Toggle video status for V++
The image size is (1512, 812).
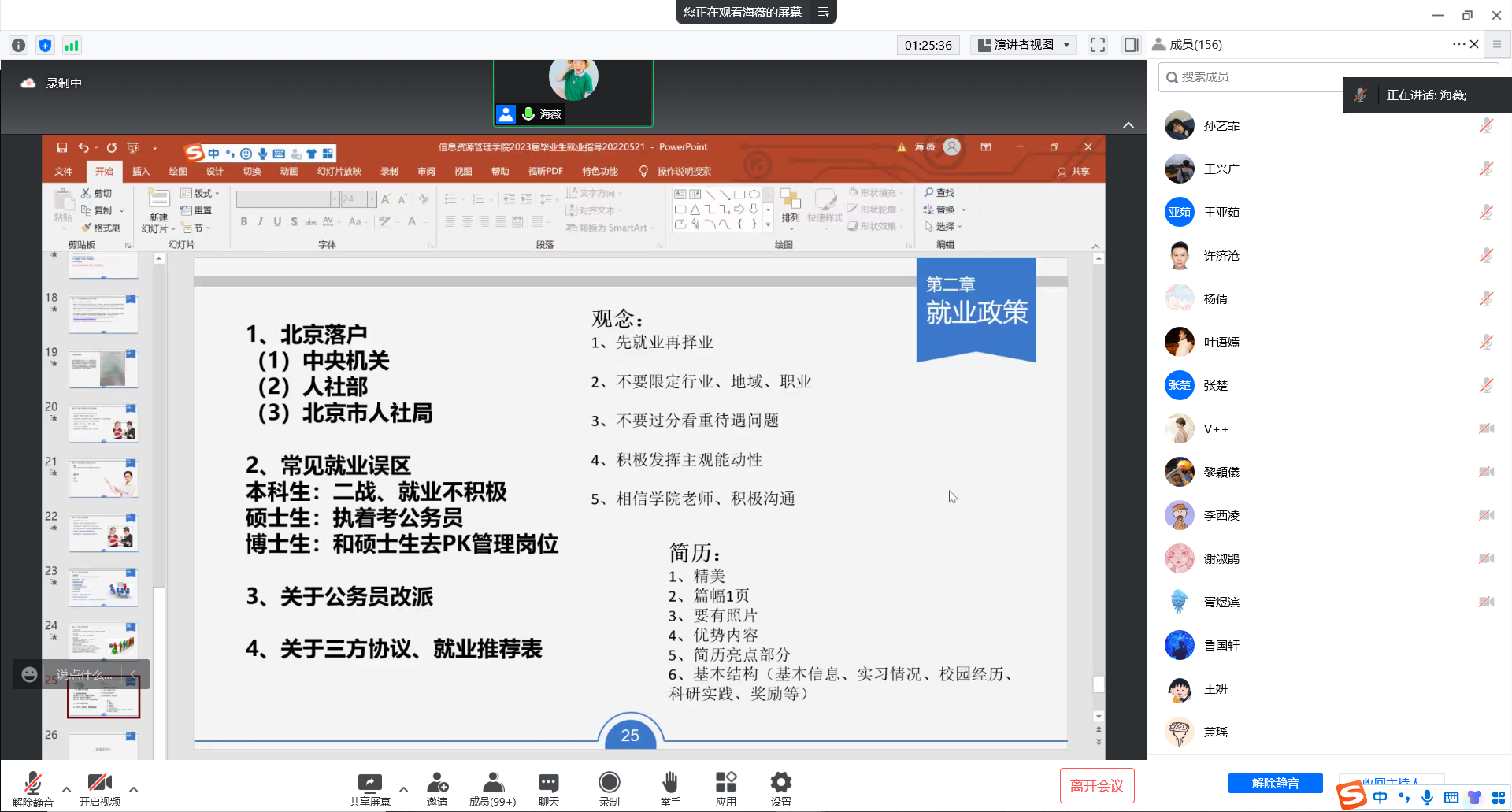click(x=1486, y=428)
